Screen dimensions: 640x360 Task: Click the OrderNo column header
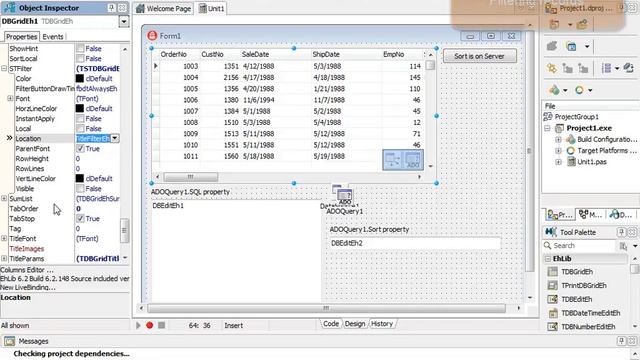point(180,54)
